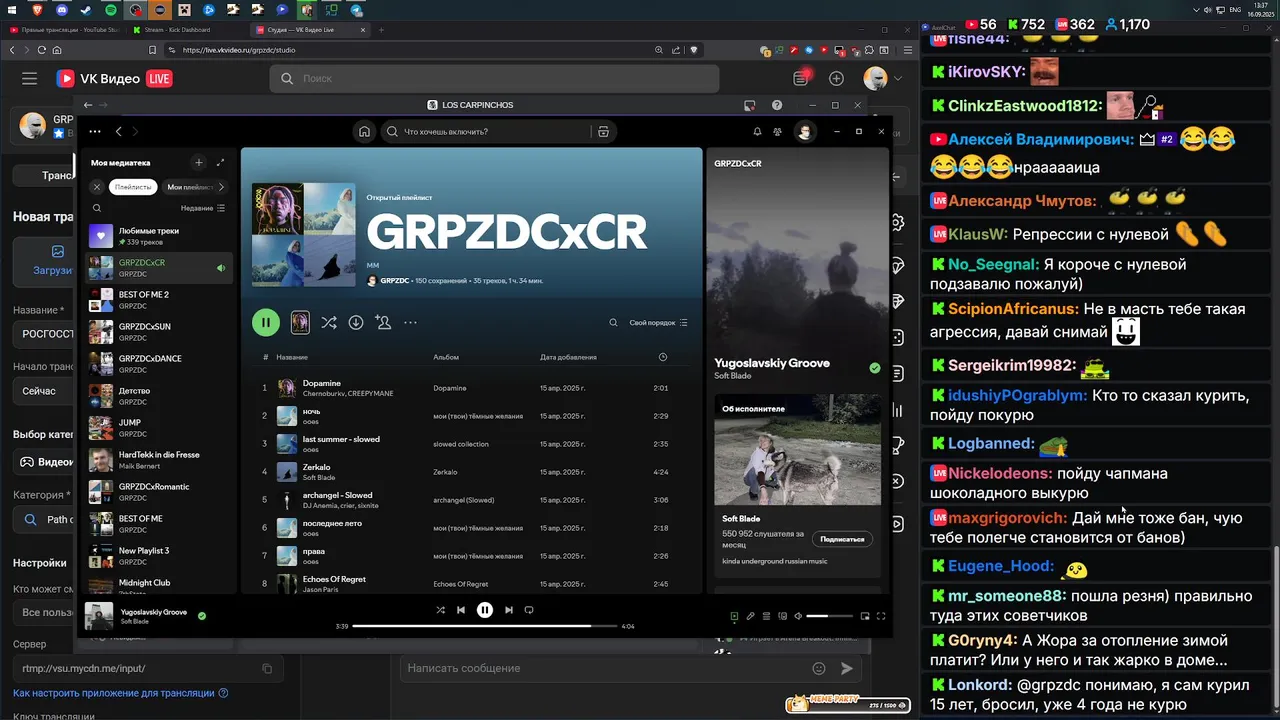Screen dimensions: 1280x720
Task: Pause playback in the bottom player
Action: pos(485,610)
